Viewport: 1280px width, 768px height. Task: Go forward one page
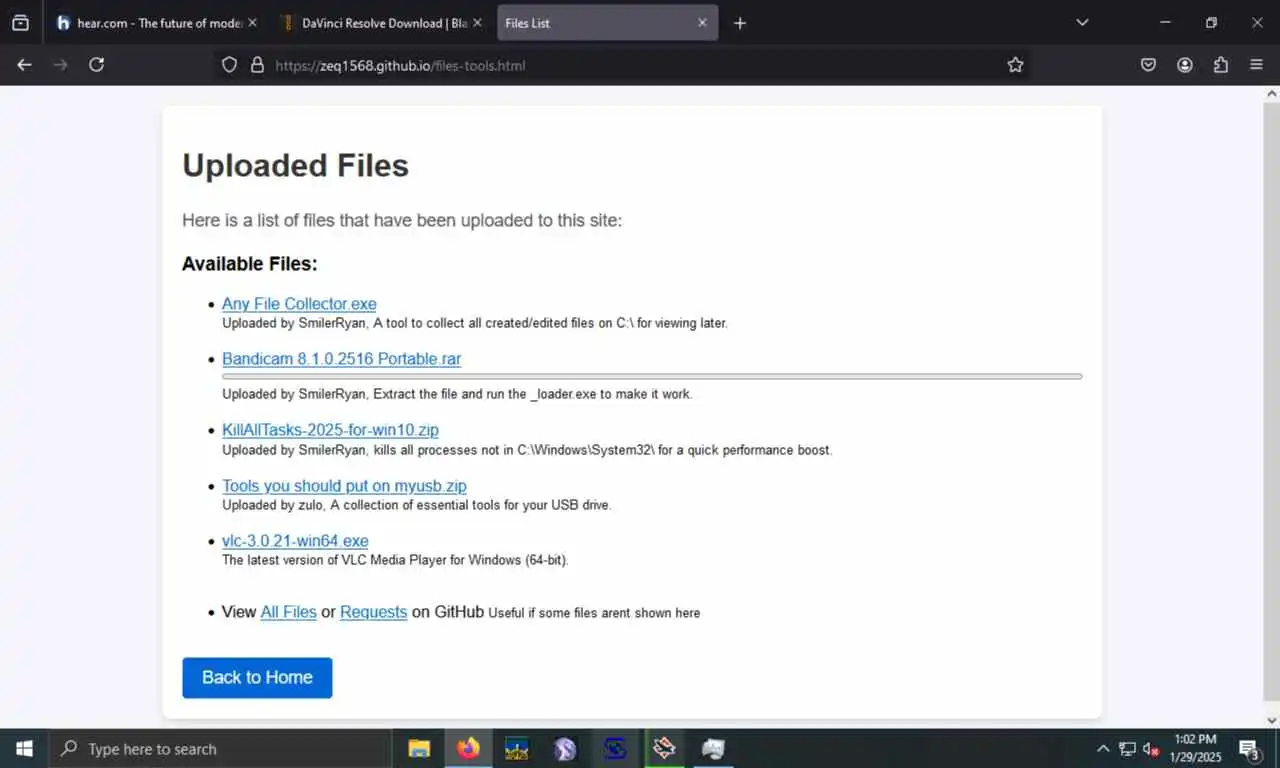60,65
